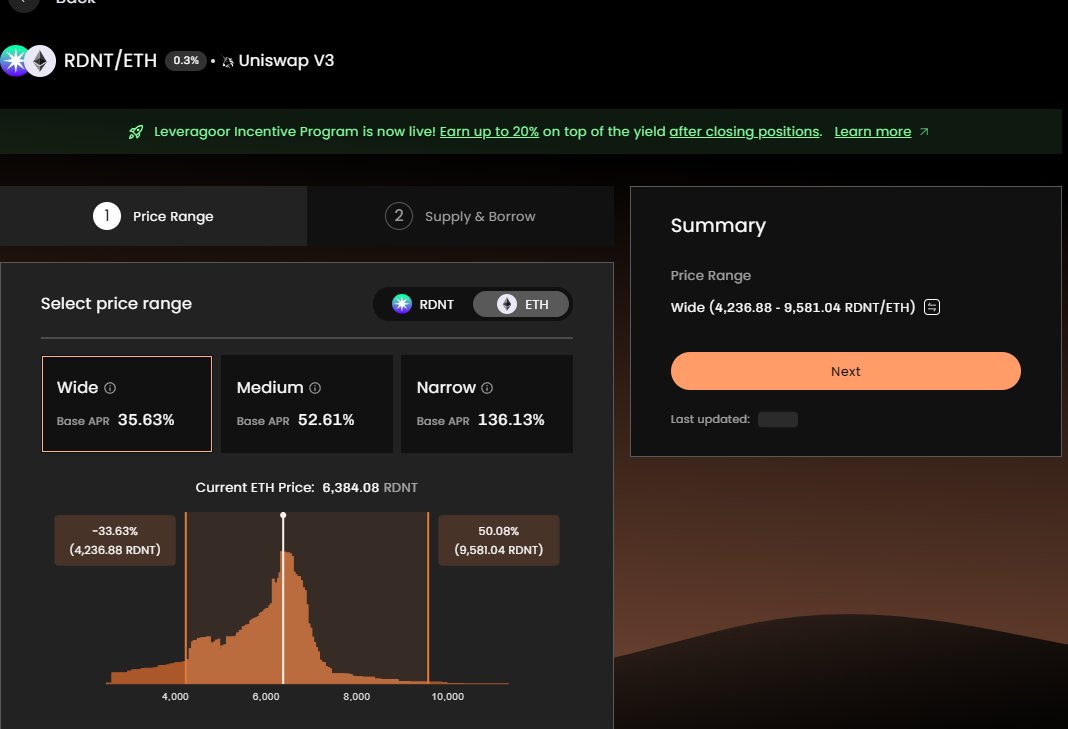This screenshot has width=1068, height=729.
Task: Click the swap price direction icon in Summary
Action: (932, 307)
